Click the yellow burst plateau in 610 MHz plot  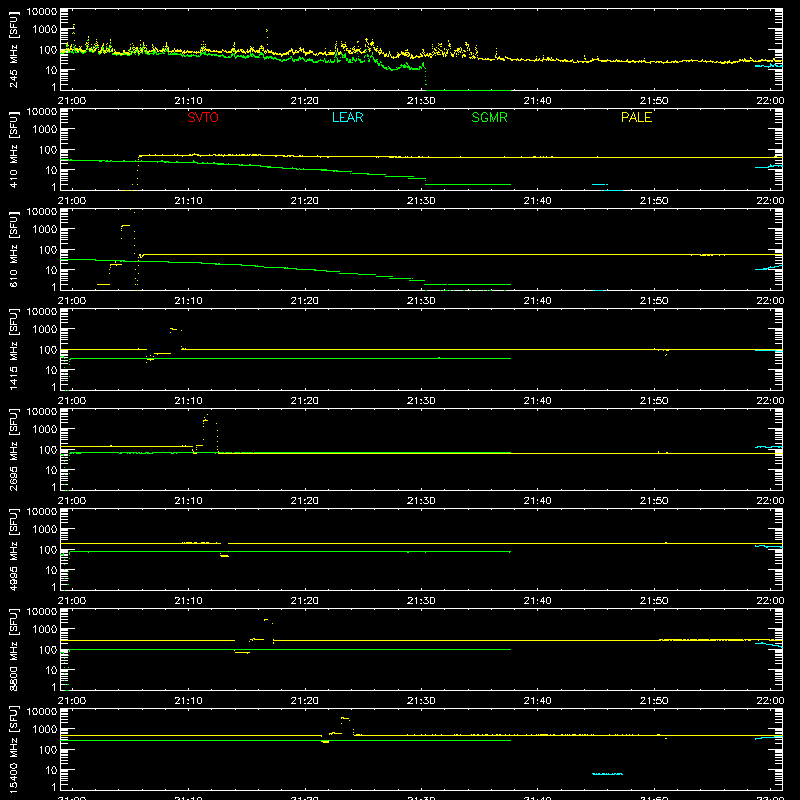[125, 226]
